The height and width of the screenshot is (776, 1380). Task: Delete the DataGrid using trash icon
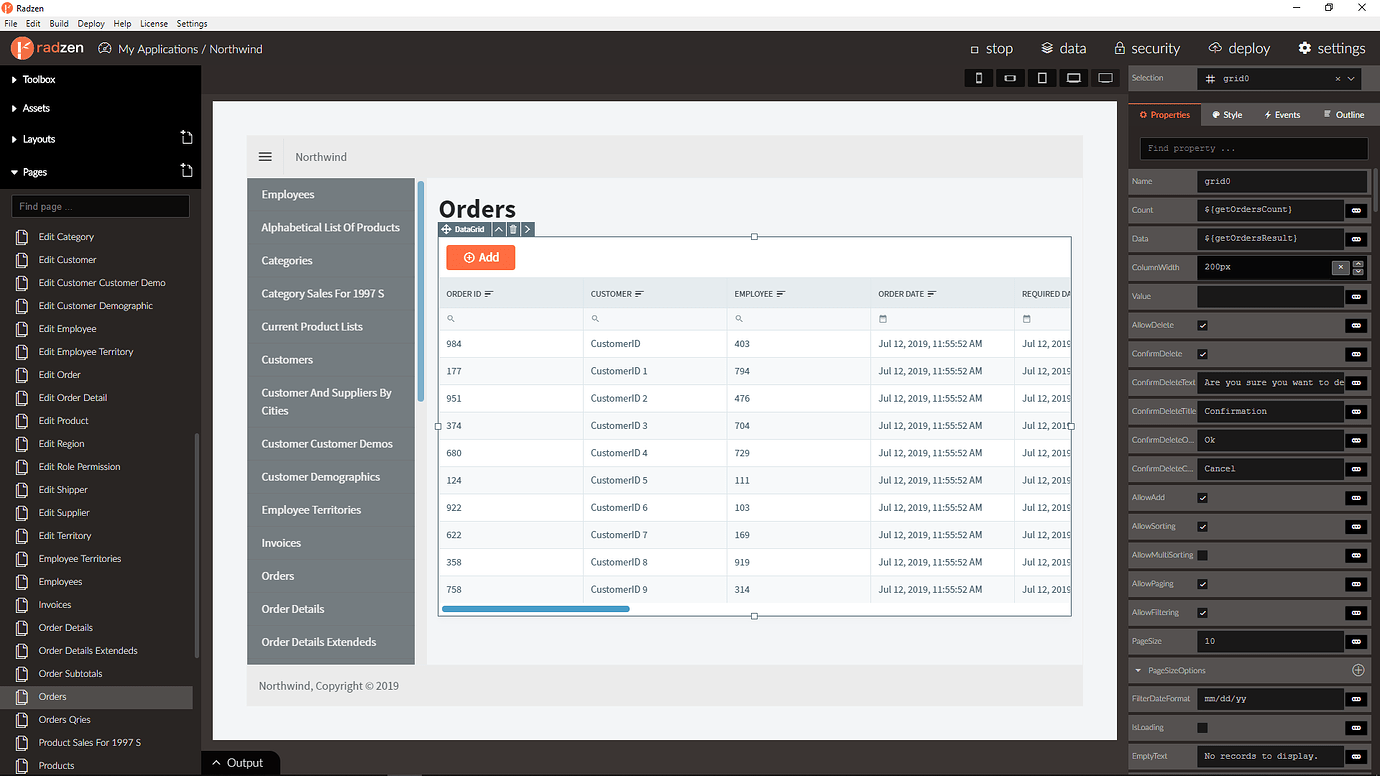click(x=513, y=229)
